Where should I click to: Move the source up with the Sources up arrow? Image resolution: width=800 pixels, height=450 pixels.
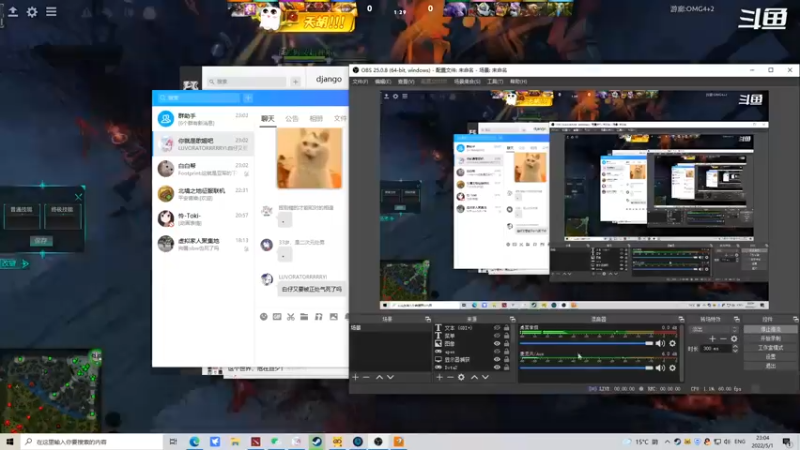coord(474,377)
